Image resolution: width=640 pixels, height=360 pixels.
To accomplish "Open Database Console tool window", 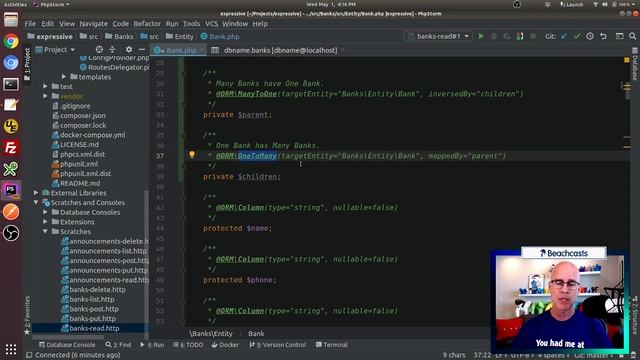I will [x=67, y=345].
